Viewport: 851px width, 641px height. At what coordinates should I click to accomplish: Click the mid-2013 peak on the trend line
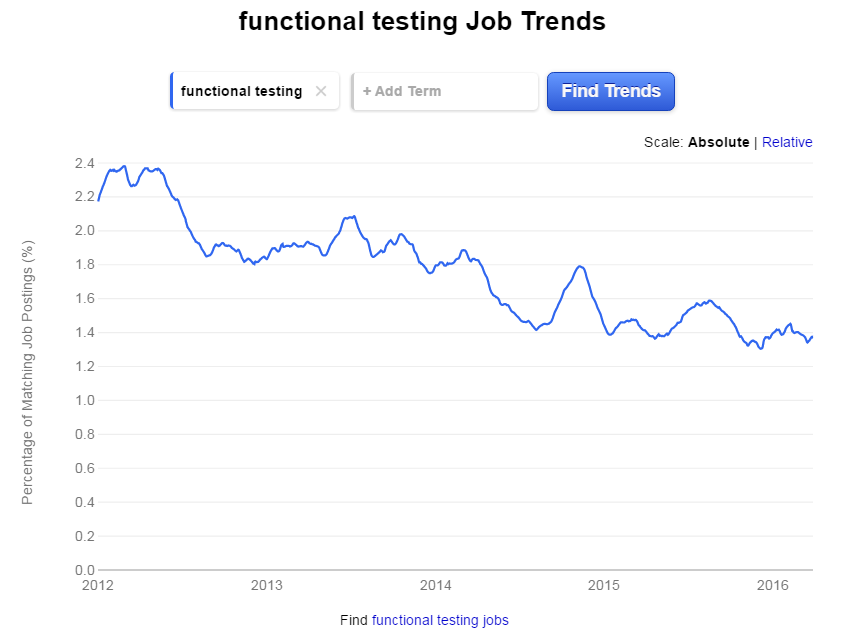tap(353, 216)
